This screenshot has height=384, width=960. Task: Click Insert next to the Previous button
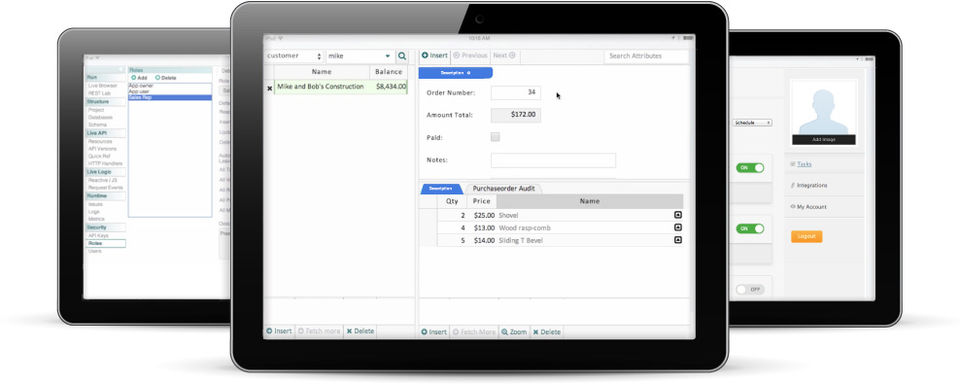(x=435, y=55)
